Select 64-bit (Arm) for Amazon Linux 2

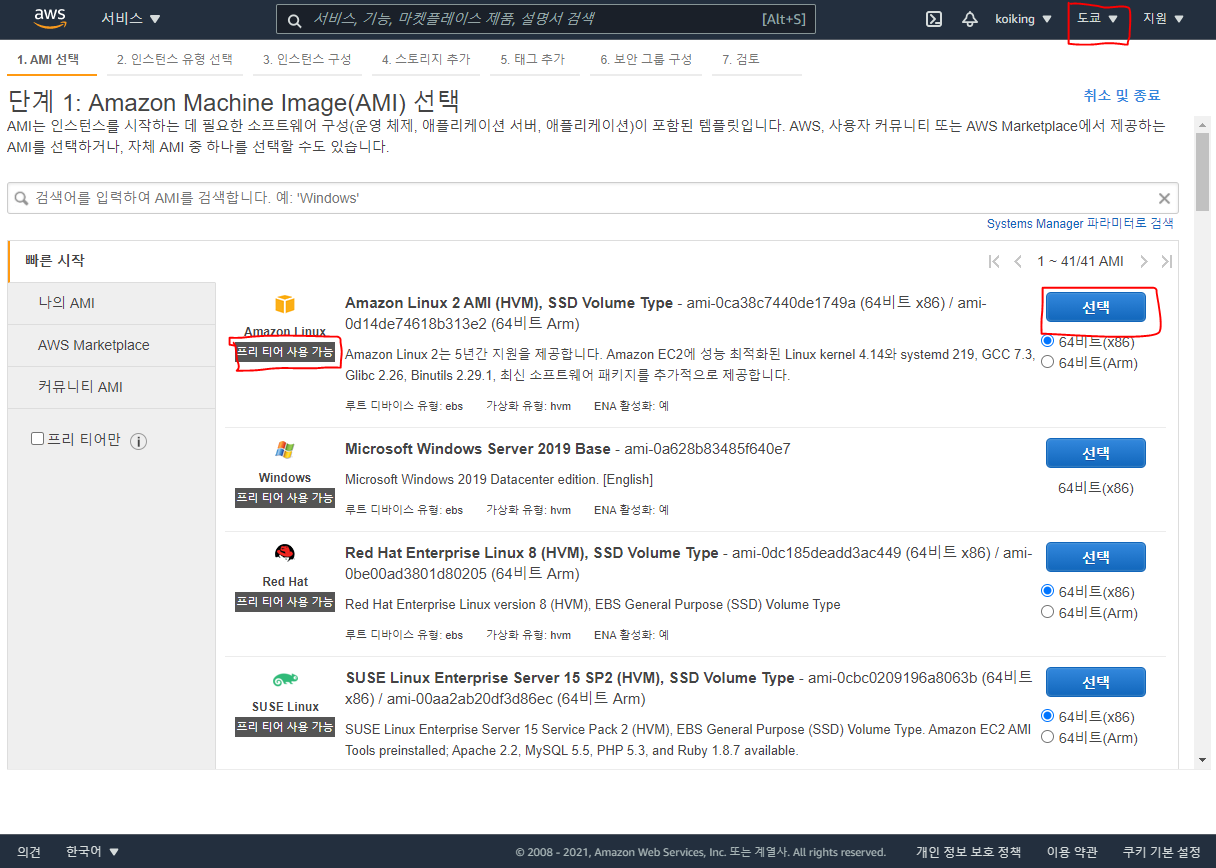1048,362
